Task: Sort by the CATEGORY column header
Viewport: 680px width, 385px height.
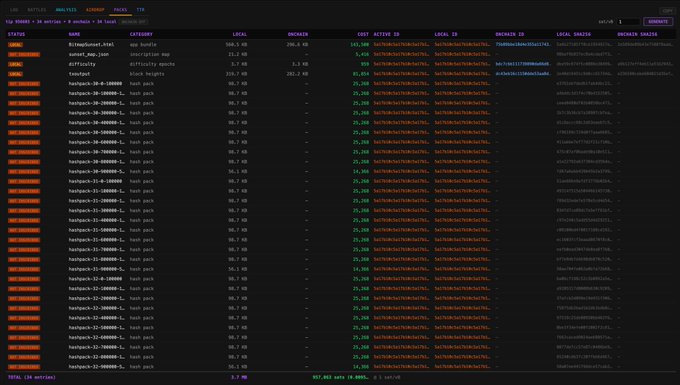Action: [x=141, y=34]
